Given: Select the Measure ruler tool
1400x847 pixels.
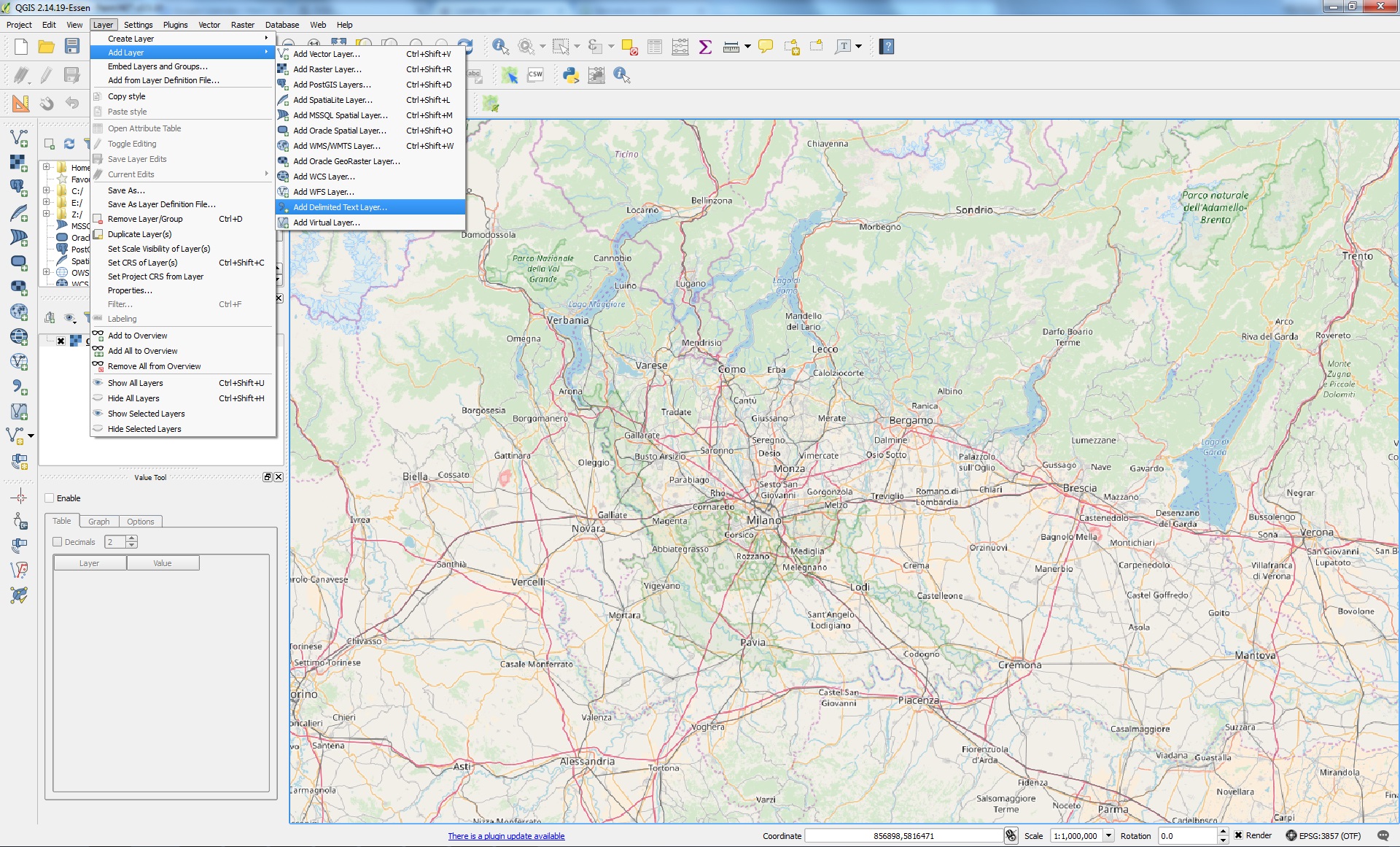Looking at the screenshot, I should pos(731,47).
